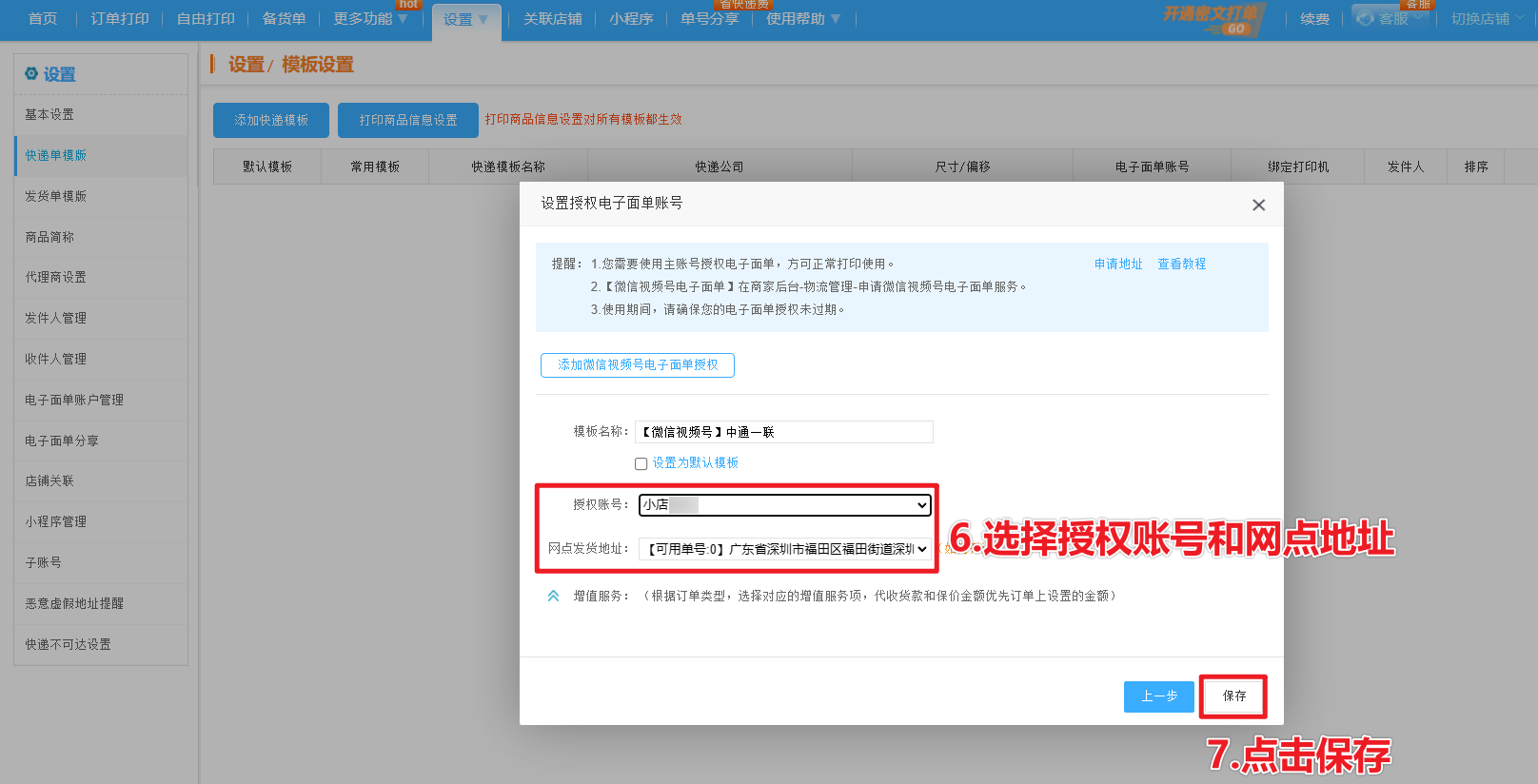Select 电子面单分享 in sidebar
The image size is (1538, 784).
tap(101, 441)
